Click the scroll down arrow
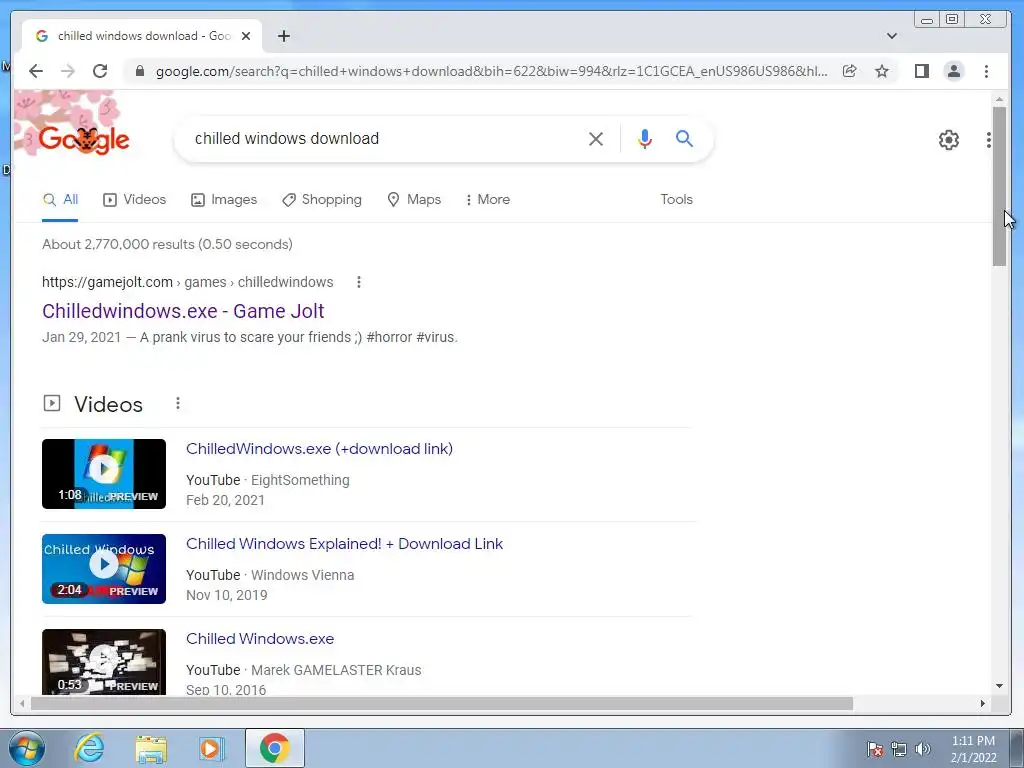Image resolution: width=1024 pixels, height=768 pixels. click(x=999, y=686)
